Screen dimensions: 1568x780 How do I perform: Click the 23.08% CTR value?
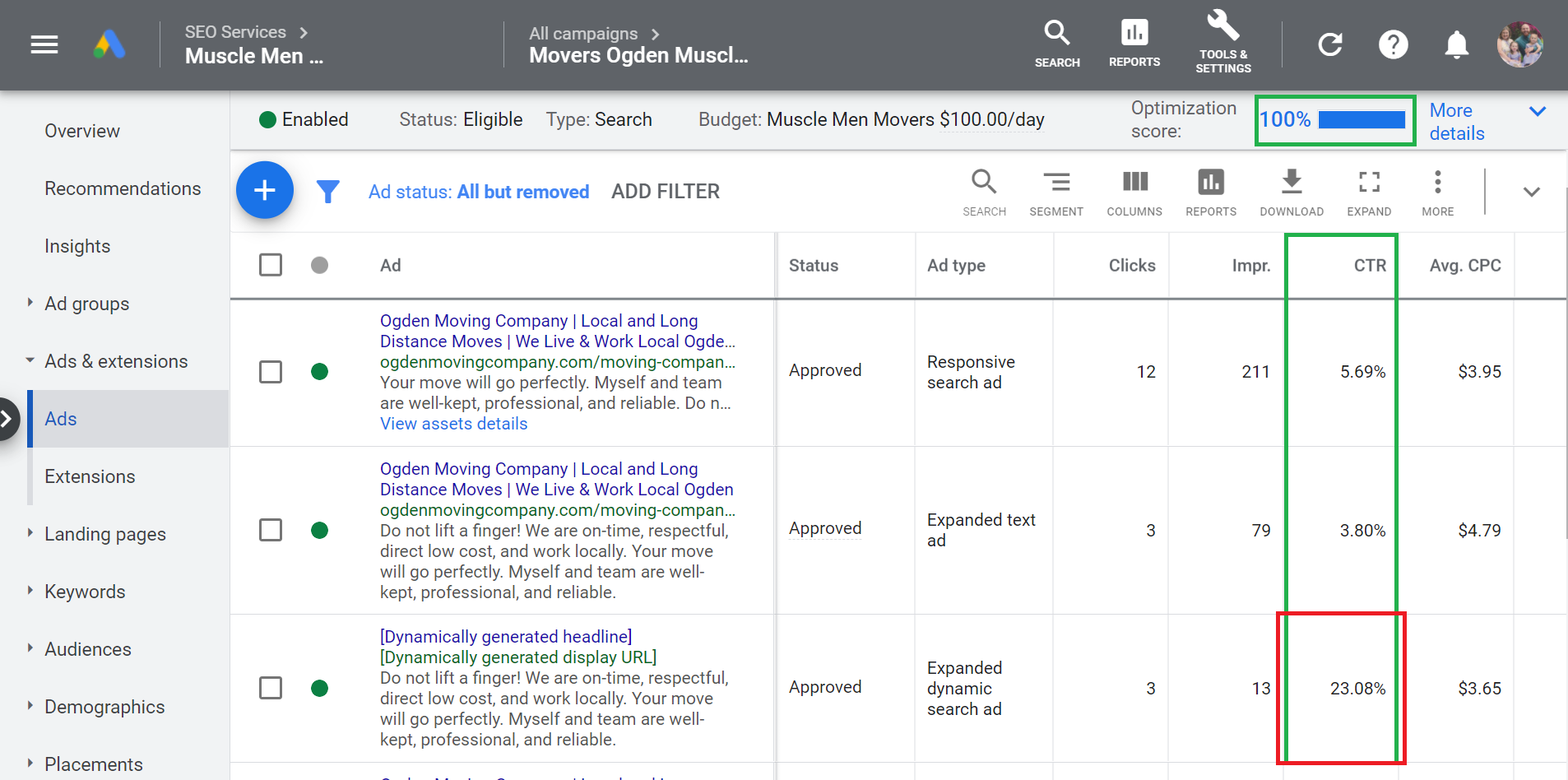[1357, 689]
